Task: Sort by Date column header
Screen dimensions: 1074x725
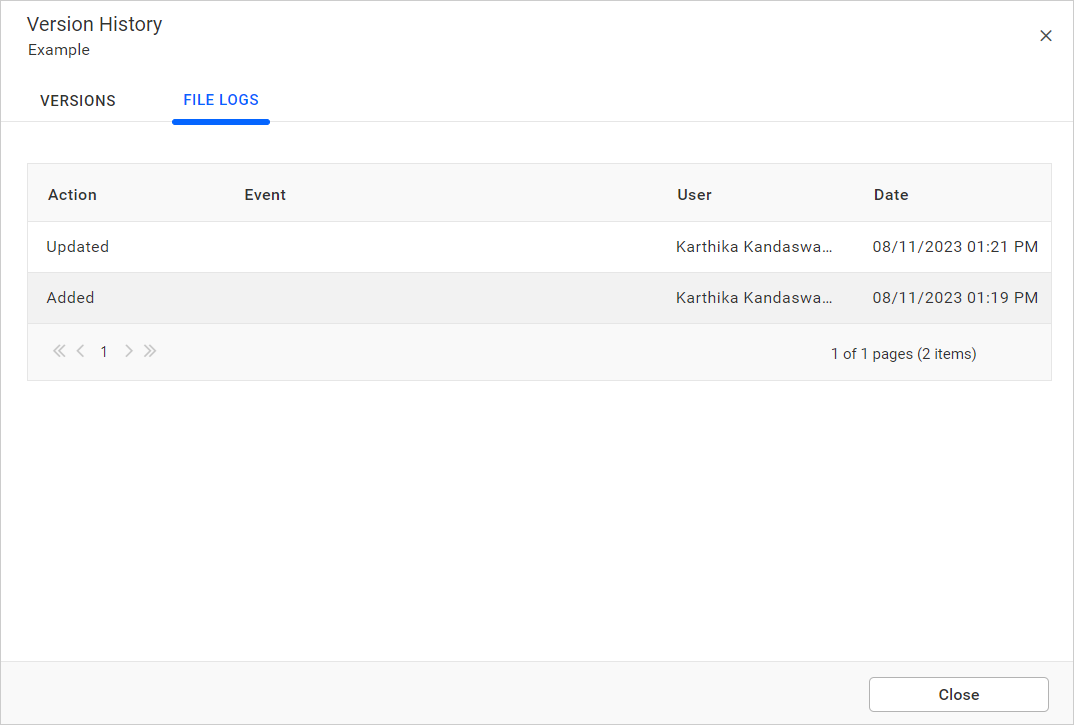Action: coord(891,195)
